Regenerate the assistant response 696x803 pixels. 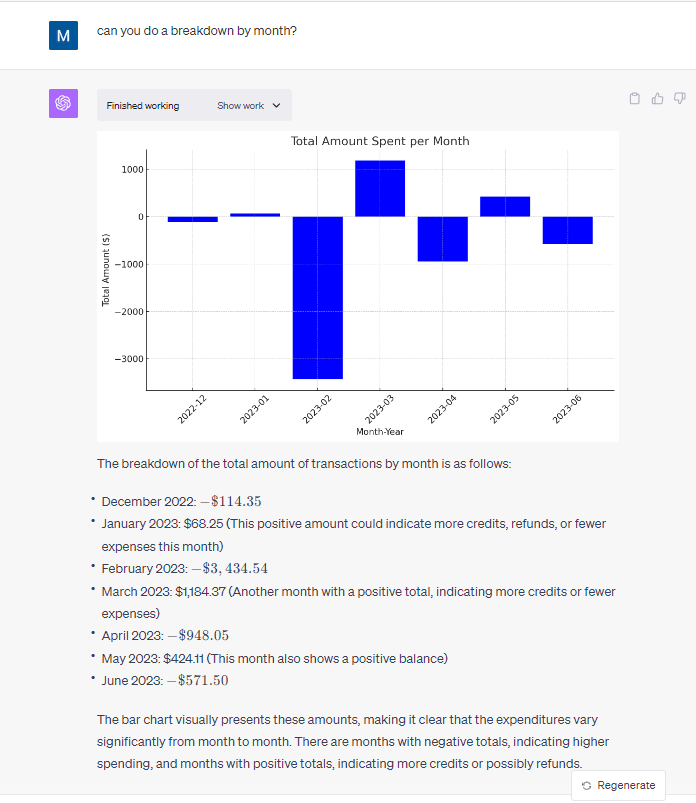pos(618,785)
